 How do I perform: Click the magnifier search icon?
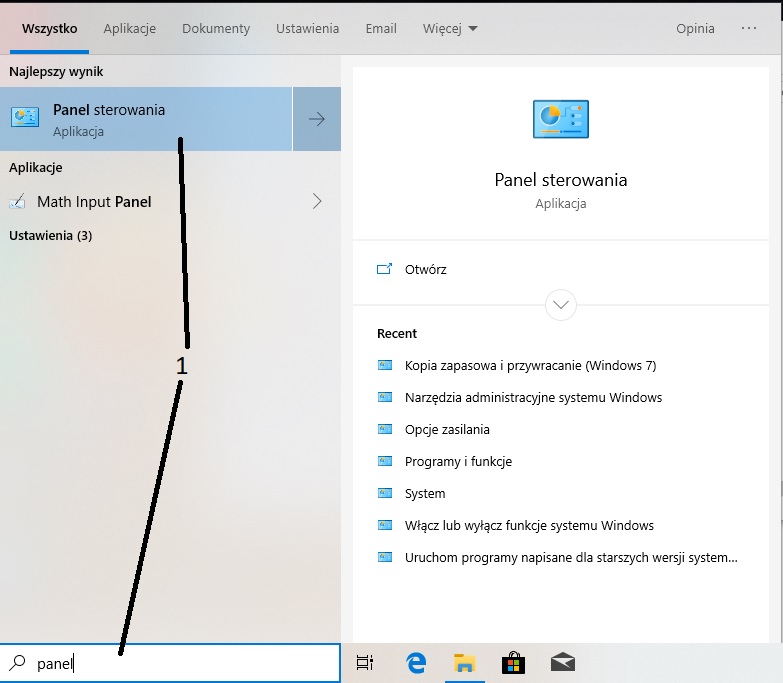click(x=17, y=663)
